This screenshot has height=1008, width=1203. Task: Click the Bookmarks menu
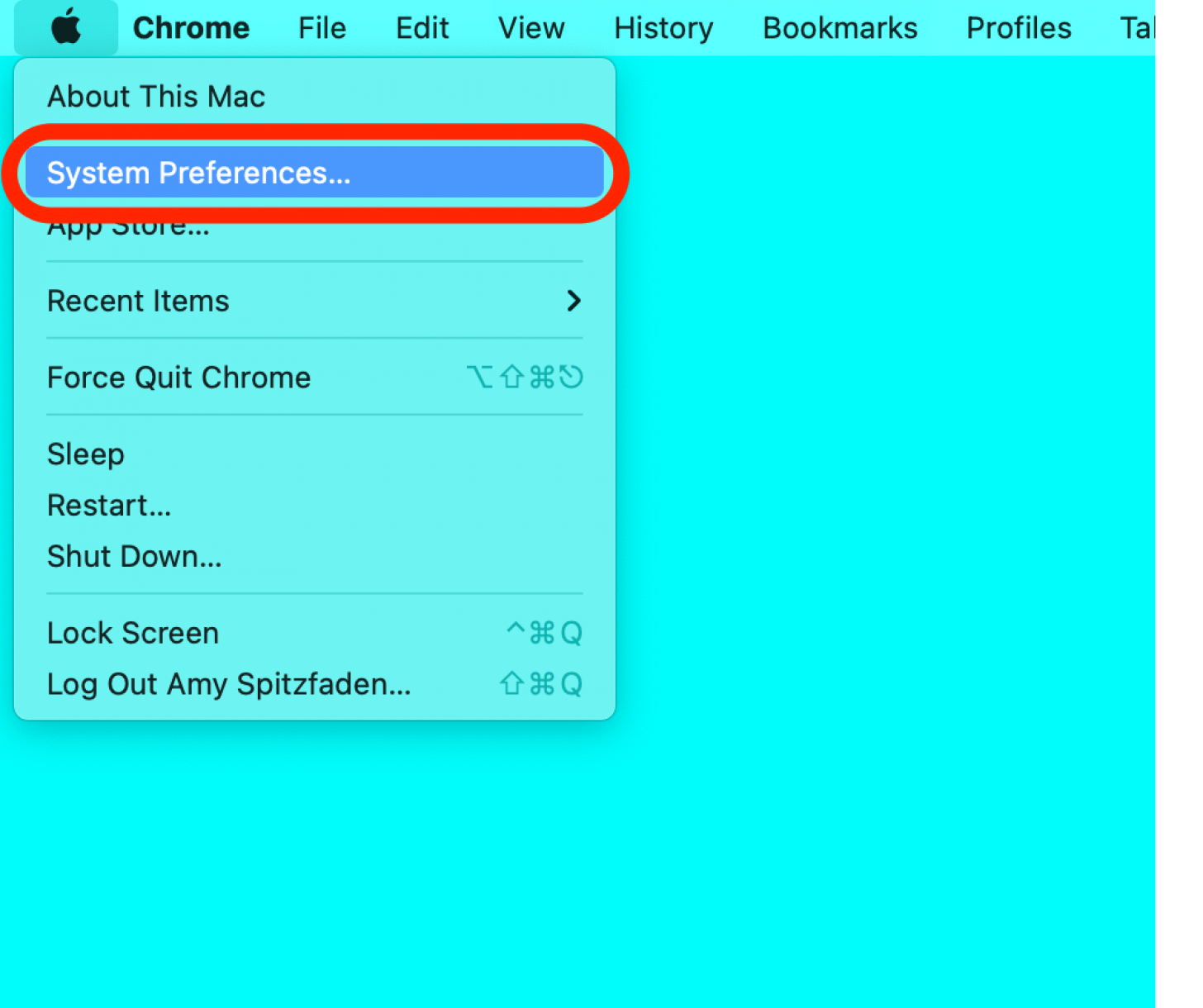click(x=839, y=27)
